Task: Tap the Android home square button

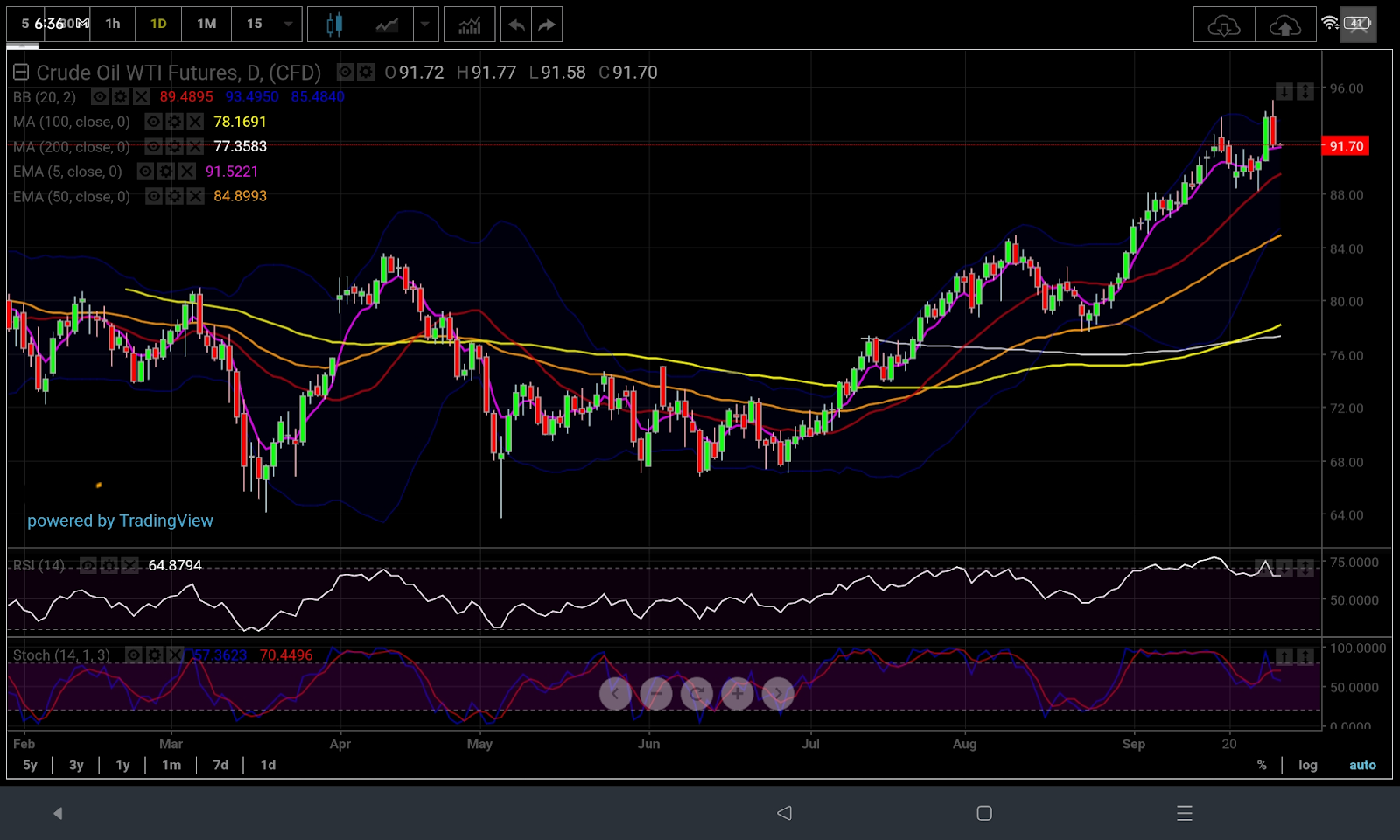Action: [x=984, y=813]
